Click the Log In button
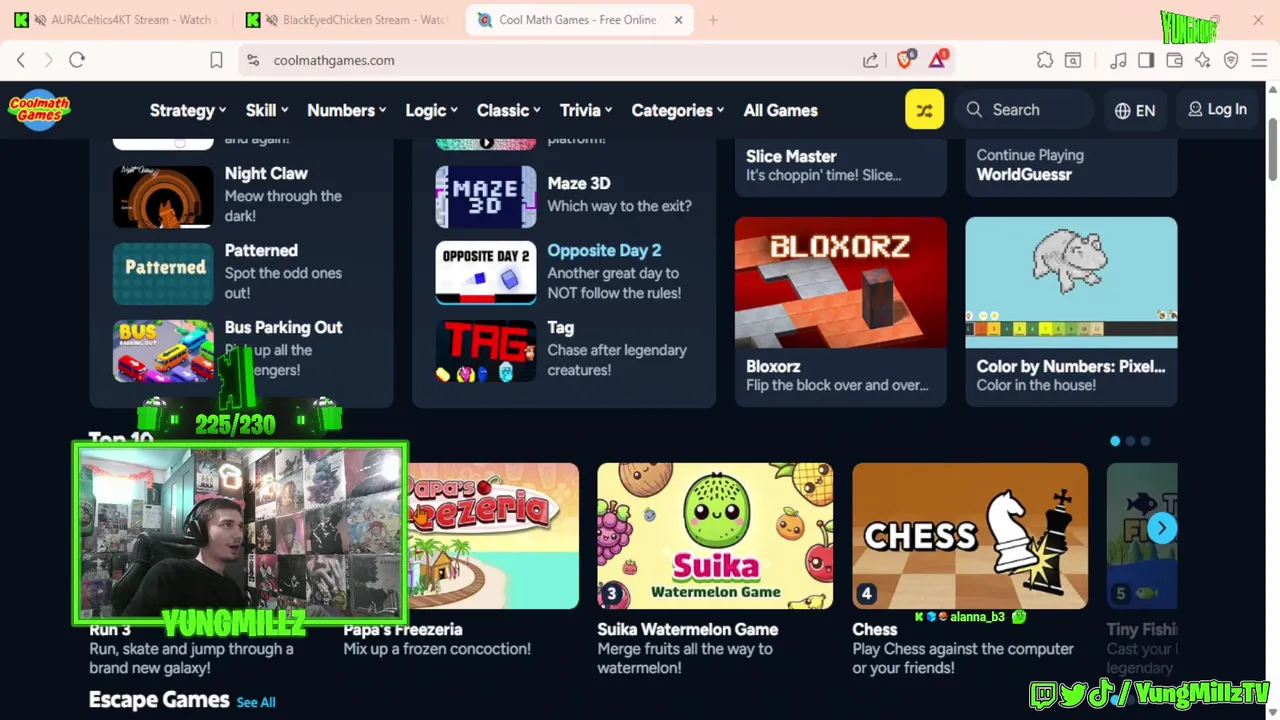This screenshot has height=720, width=1280. click(1217, 110)
